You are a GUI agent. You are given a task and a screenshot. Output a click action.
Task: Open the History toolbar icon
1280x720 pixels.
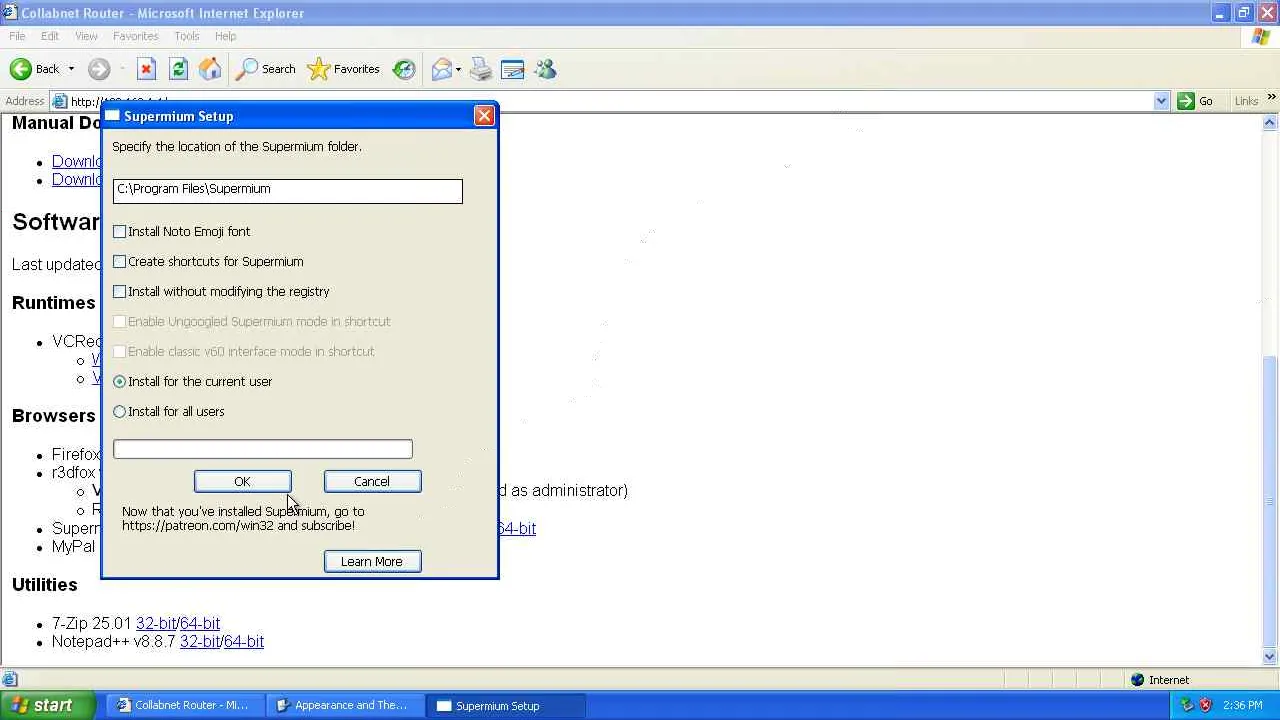(404, 69)
